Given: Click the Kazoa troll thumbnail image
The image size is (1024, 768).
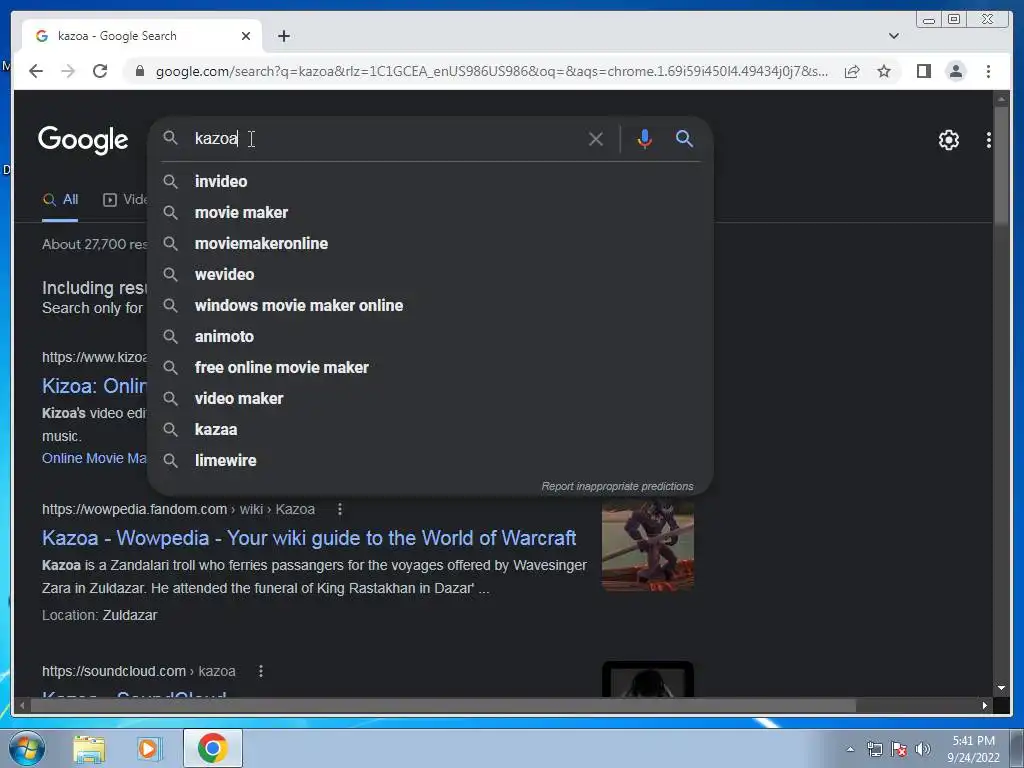Looking at the screenshot, I should [x=648, y=546].
